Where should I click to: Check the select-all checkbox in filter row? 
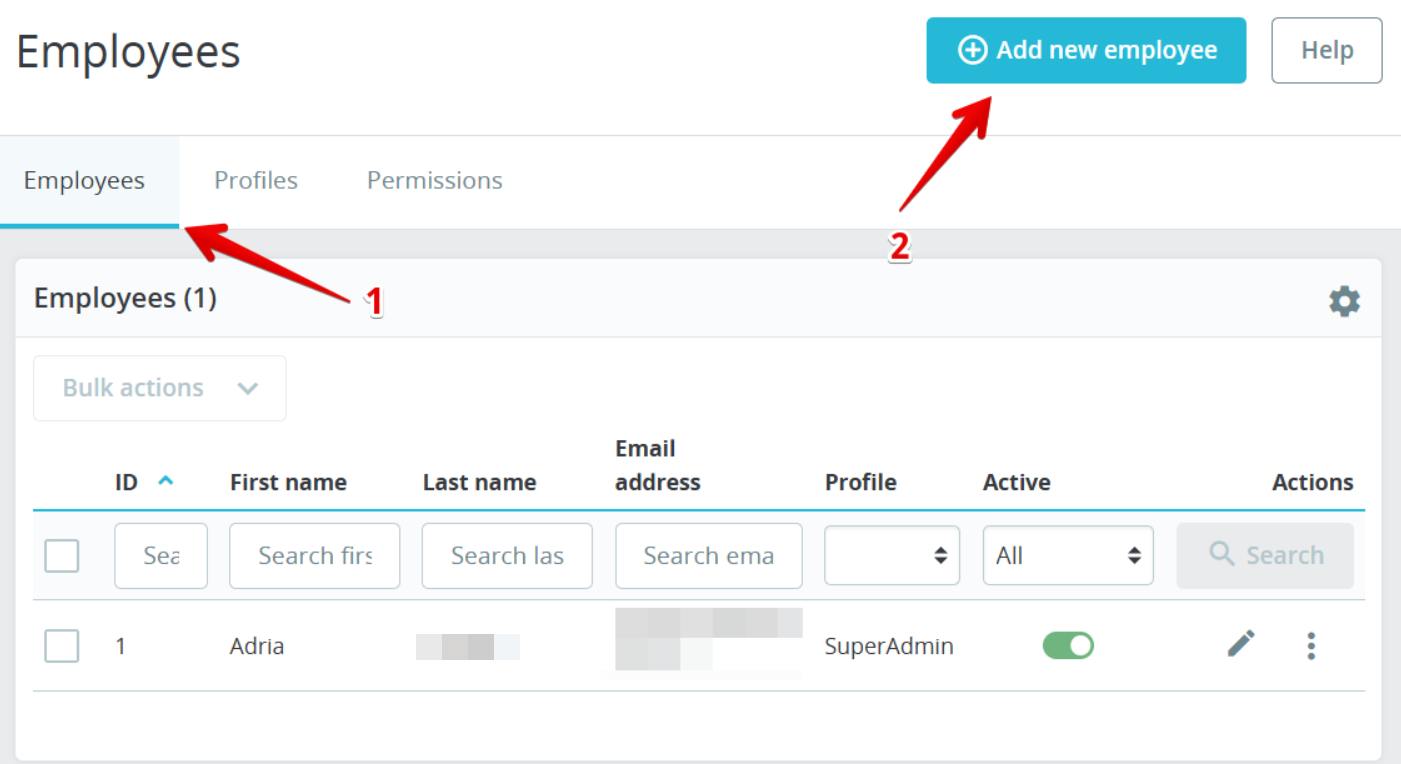[x=62, y=556]
